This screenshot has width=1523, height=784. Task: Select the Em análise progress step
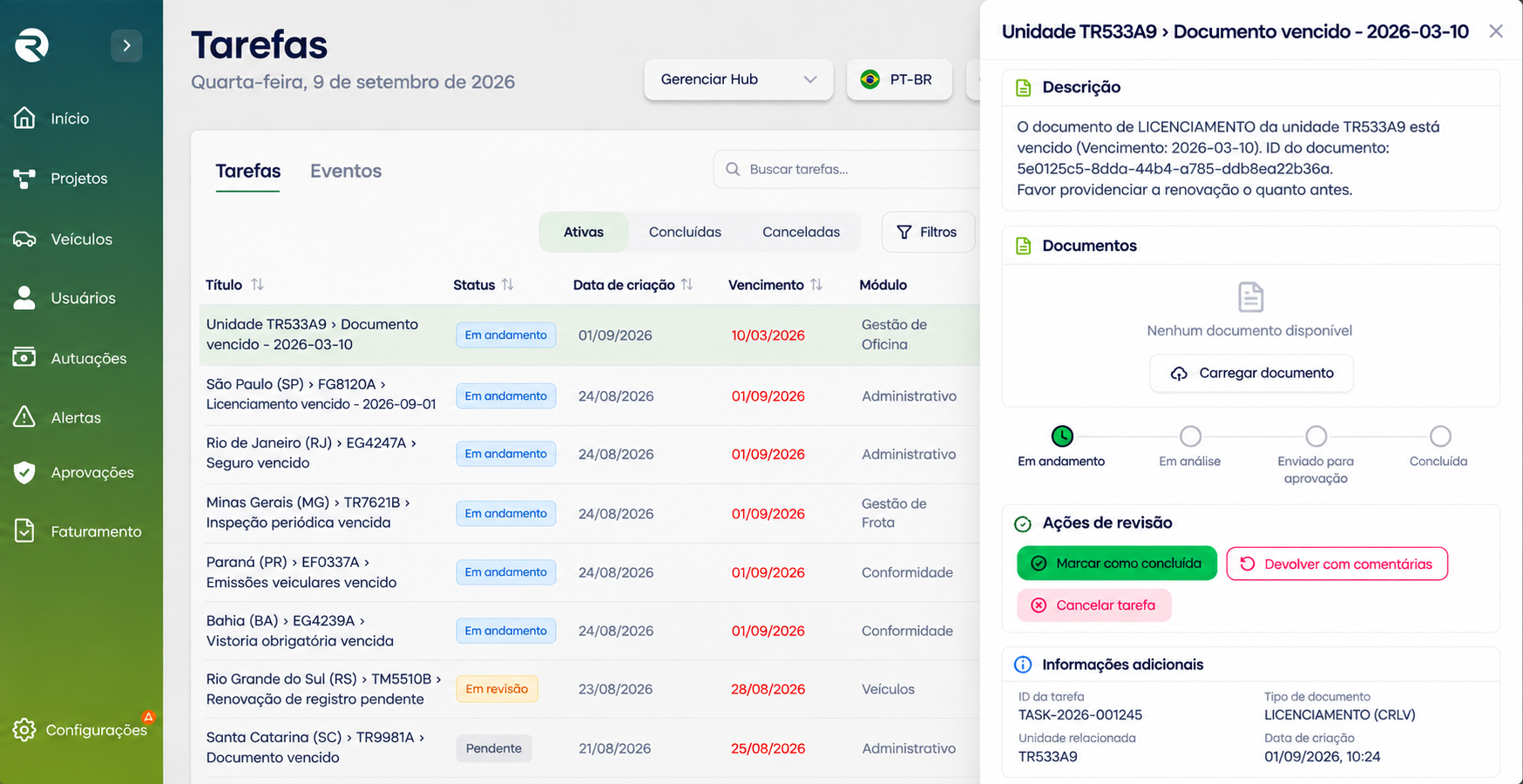[x=1190, y=436]
